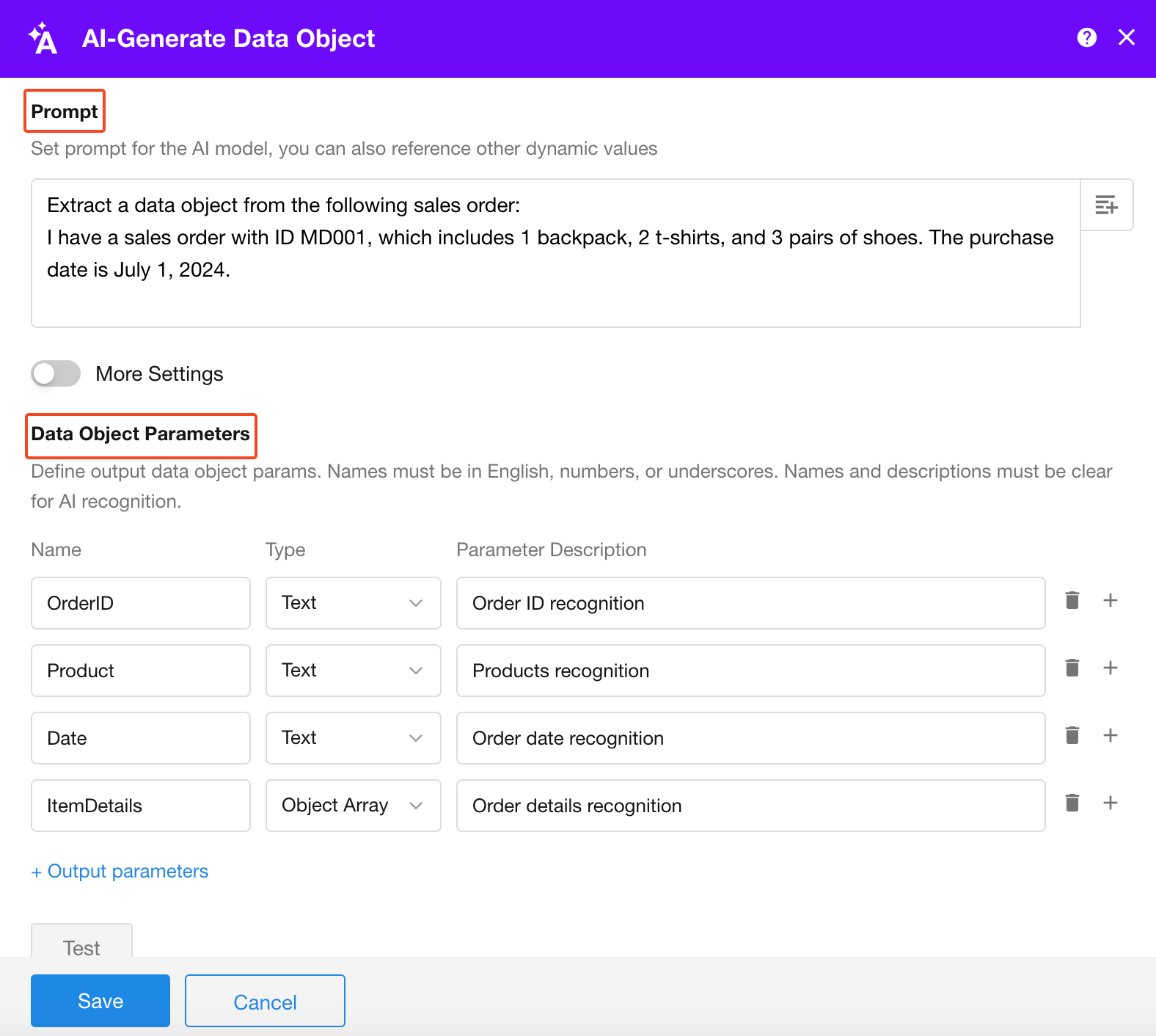Image resolution: width=1156 pixels, height=1036 pixels.
Task: Click the Save button
Action: pos(100,1001)
